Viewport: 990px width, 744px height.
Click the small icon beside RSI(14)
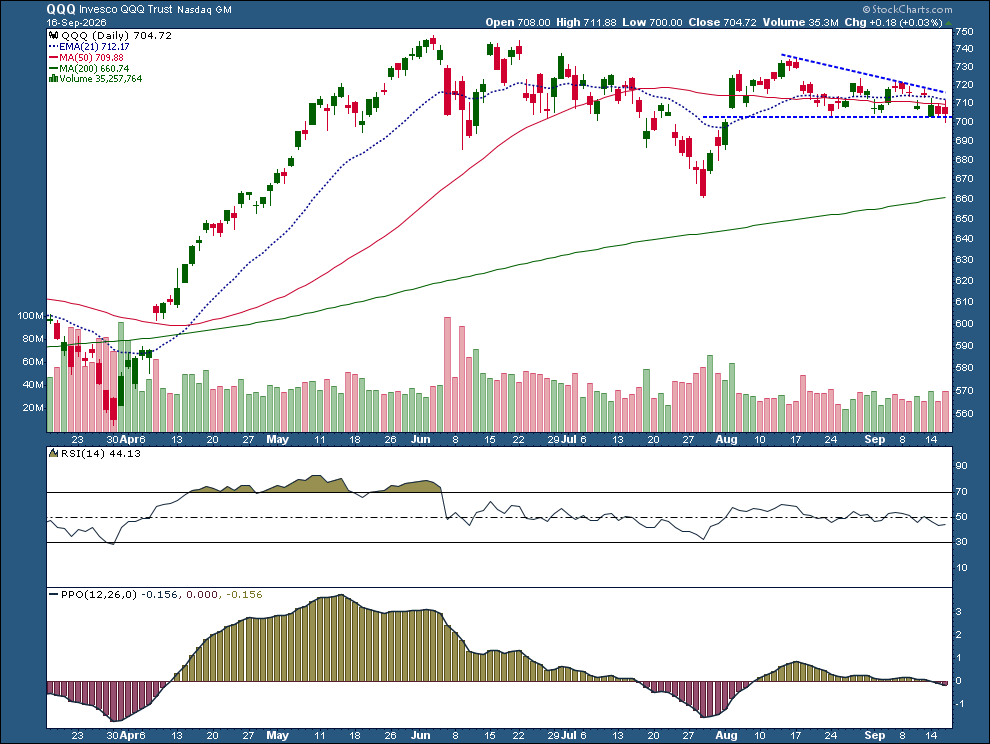(x=53, y=453)
